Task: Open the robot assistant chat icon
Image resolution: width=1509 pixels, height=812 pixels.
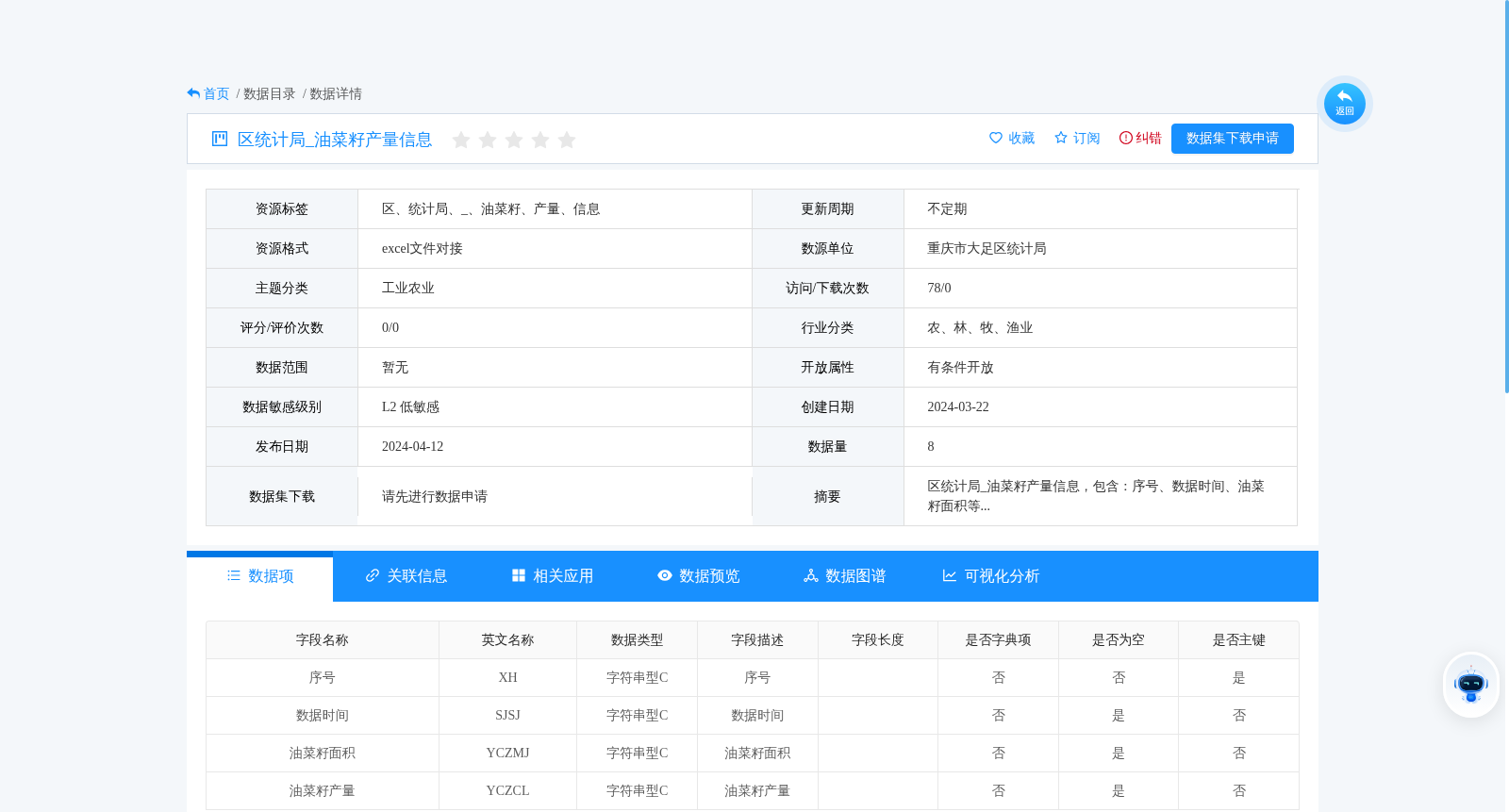Action: click(1470, 685)
